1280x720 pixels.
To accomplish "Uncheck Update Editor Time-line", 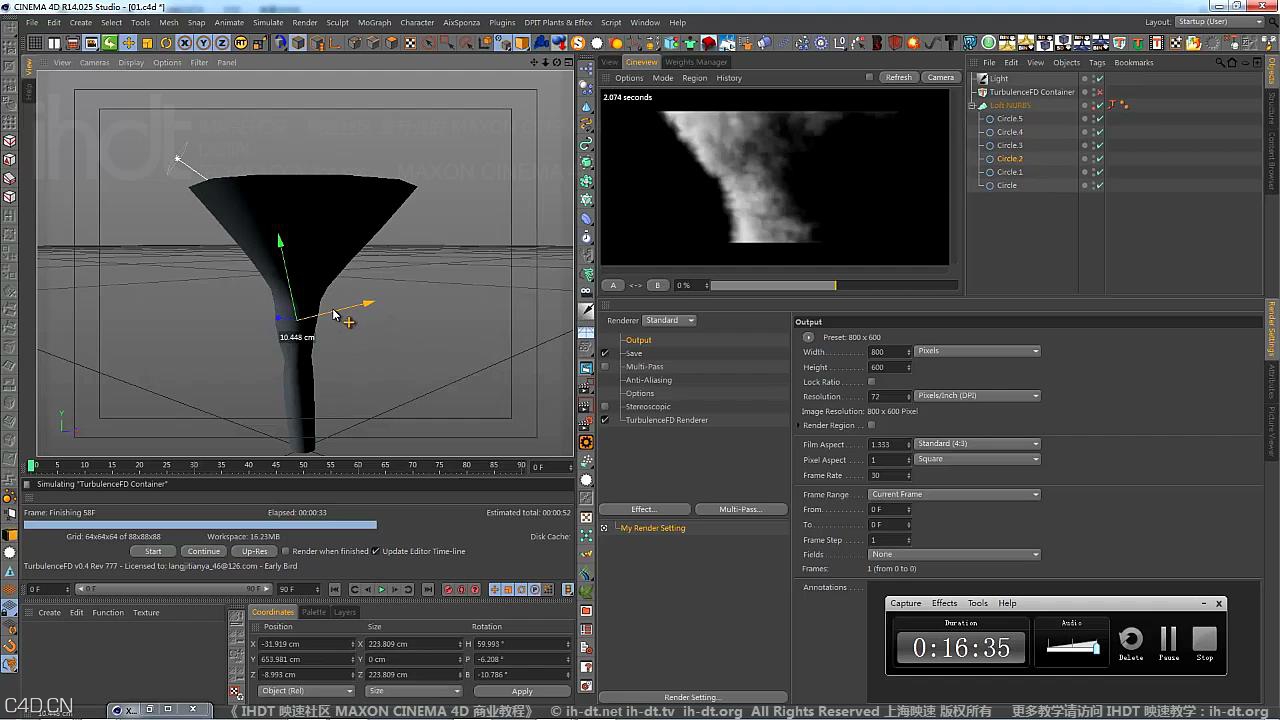I will [x=376, y=551].
